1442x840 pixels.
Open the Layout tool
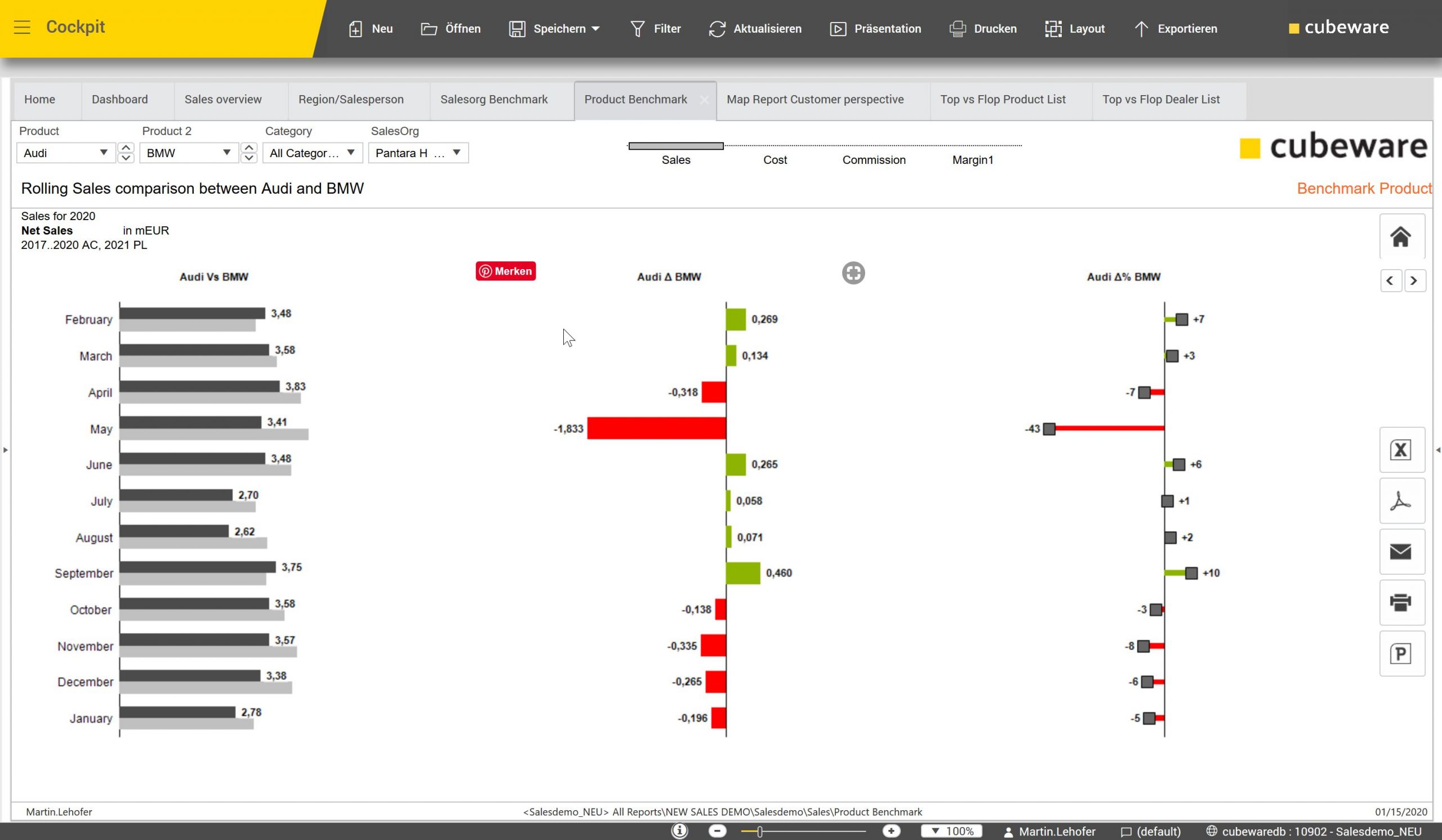coord(1075,29)
